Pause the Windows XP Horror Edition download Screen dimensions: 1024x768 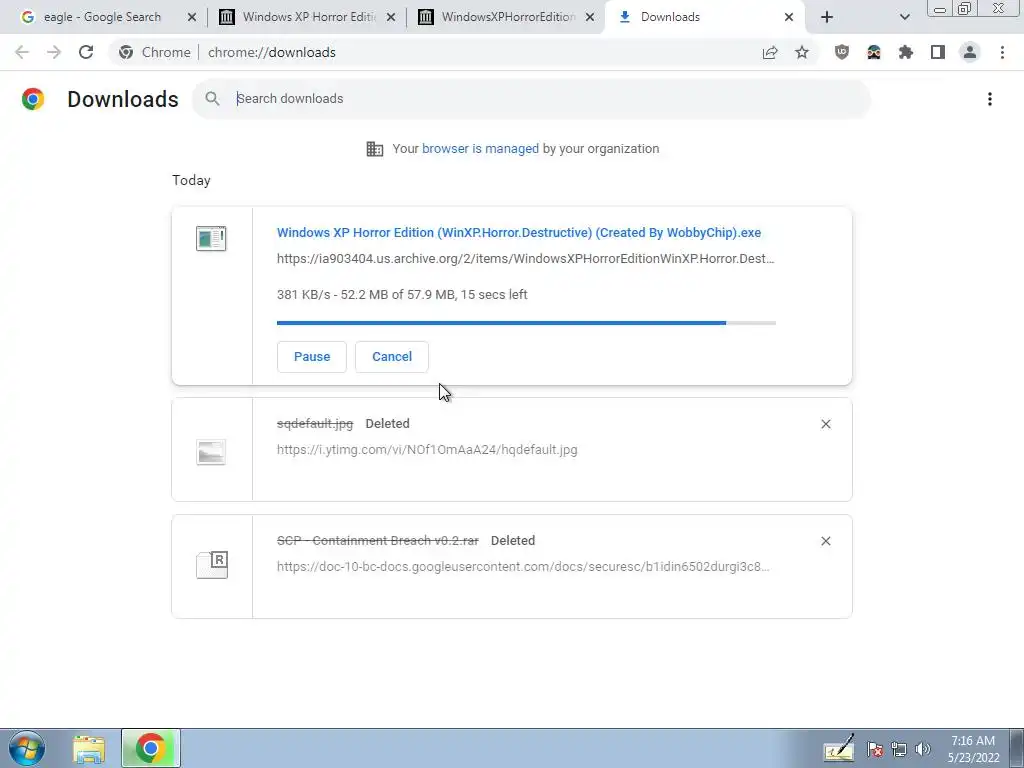(312, 357)
